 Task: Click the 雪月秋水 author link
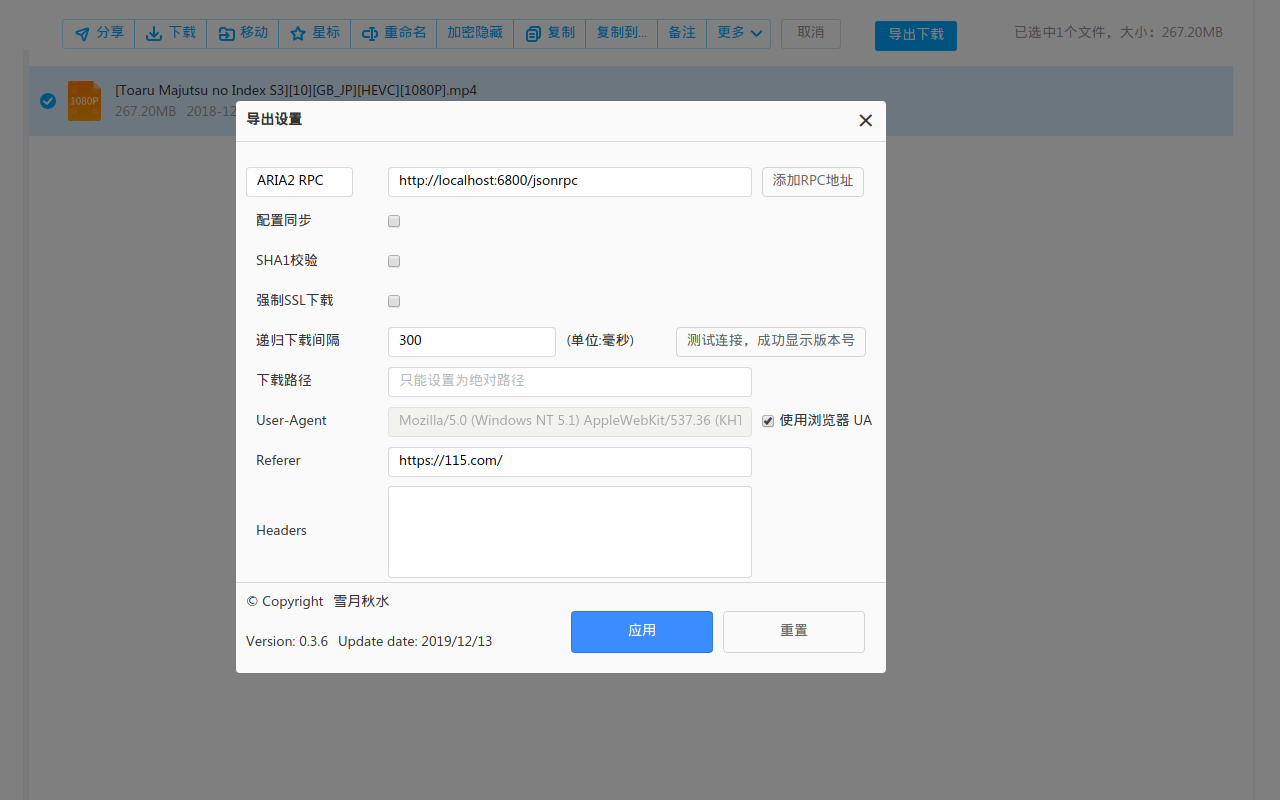361,601
